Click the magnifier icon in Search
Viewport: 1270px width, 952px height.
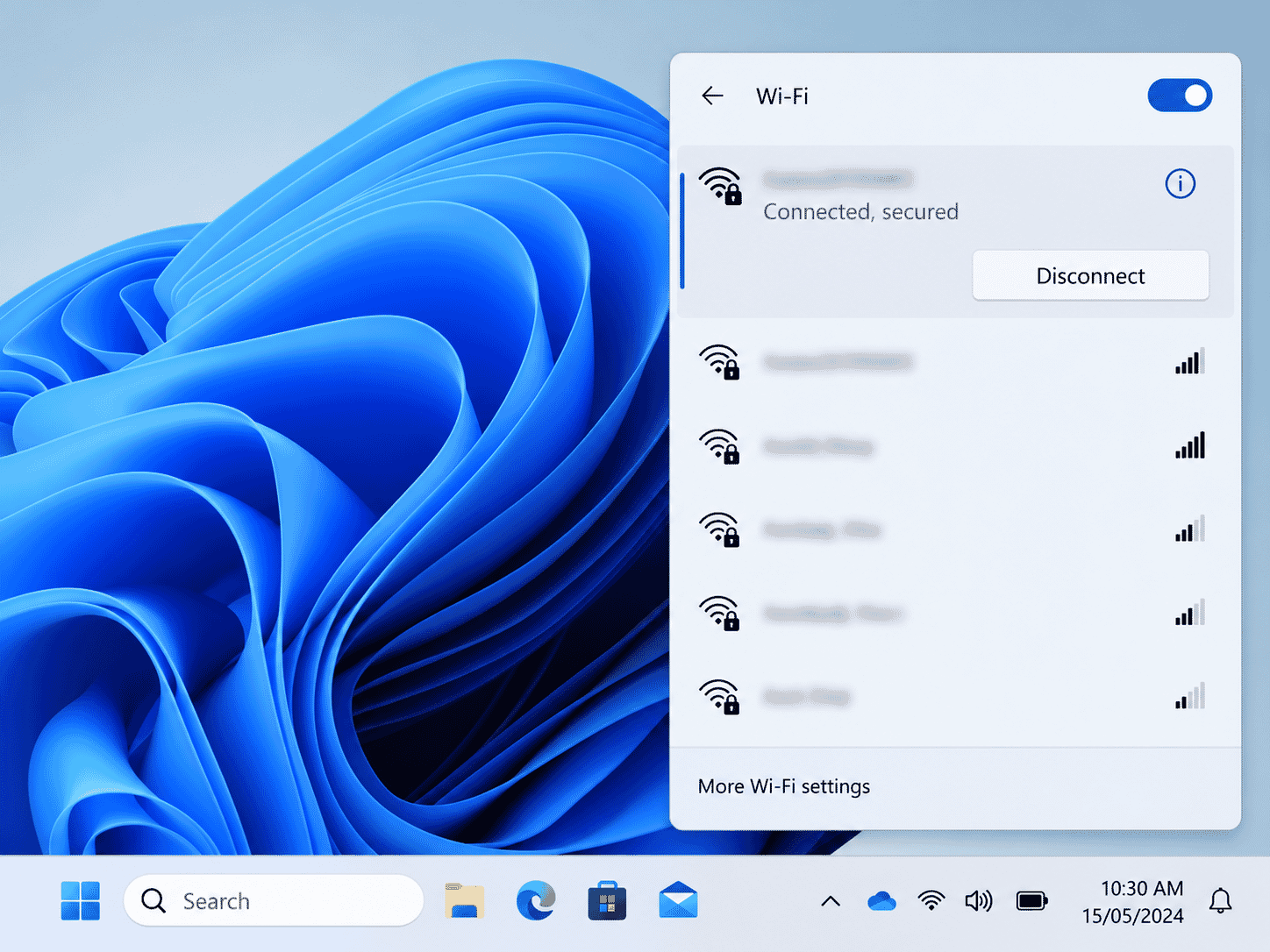pyautogui.click(x=153, y=901)
